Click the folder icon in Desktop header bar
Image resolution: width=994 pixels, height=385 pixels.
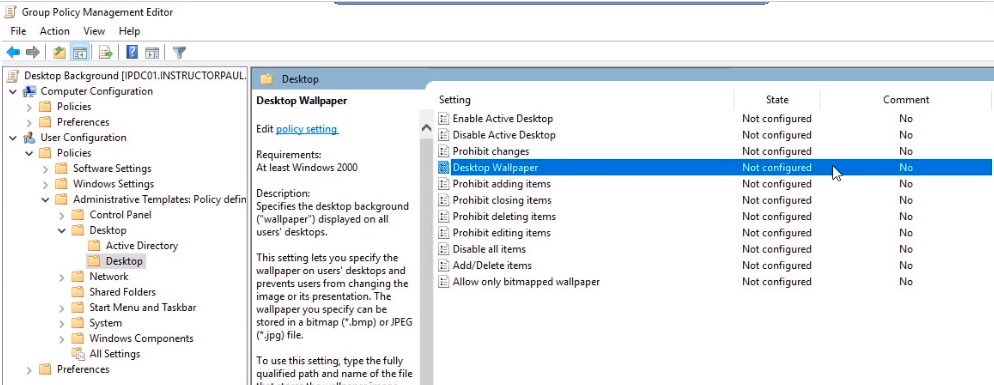coord(267,79)
